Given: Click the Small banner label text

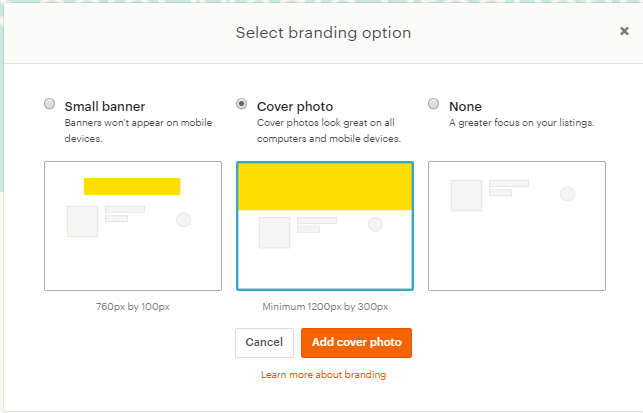Looking at the screenshot, I should pyautogui.click(x=105, y=106).
